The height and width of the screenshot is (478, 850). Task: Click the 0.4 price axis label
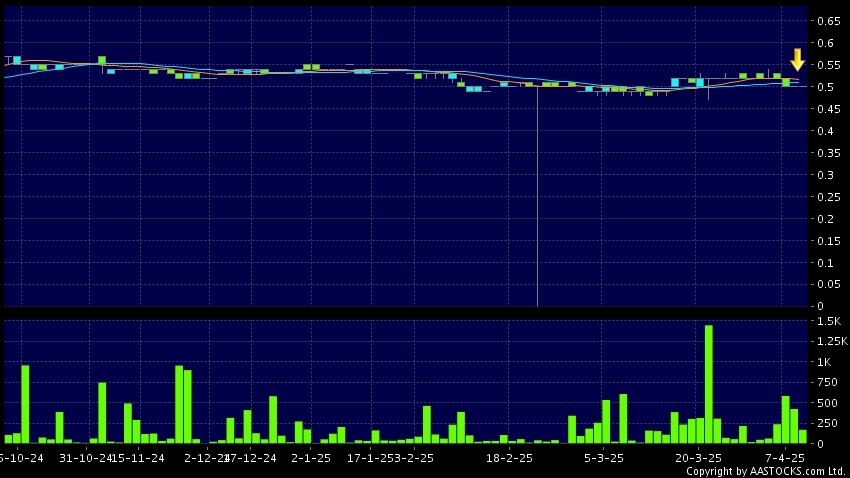coord(826,131)
